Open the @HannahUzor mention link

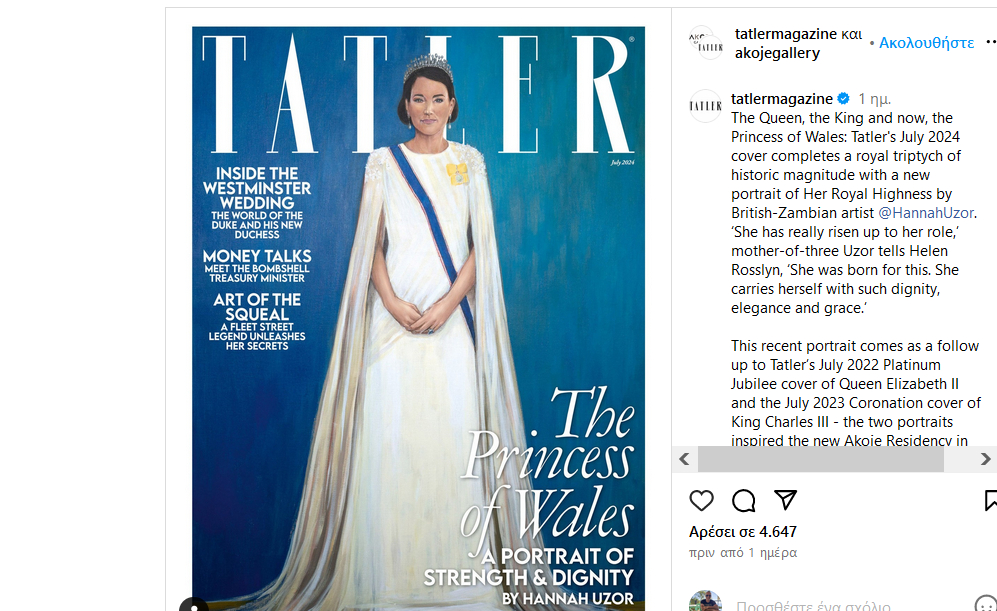pyautogui.click(x=926, y=213)
